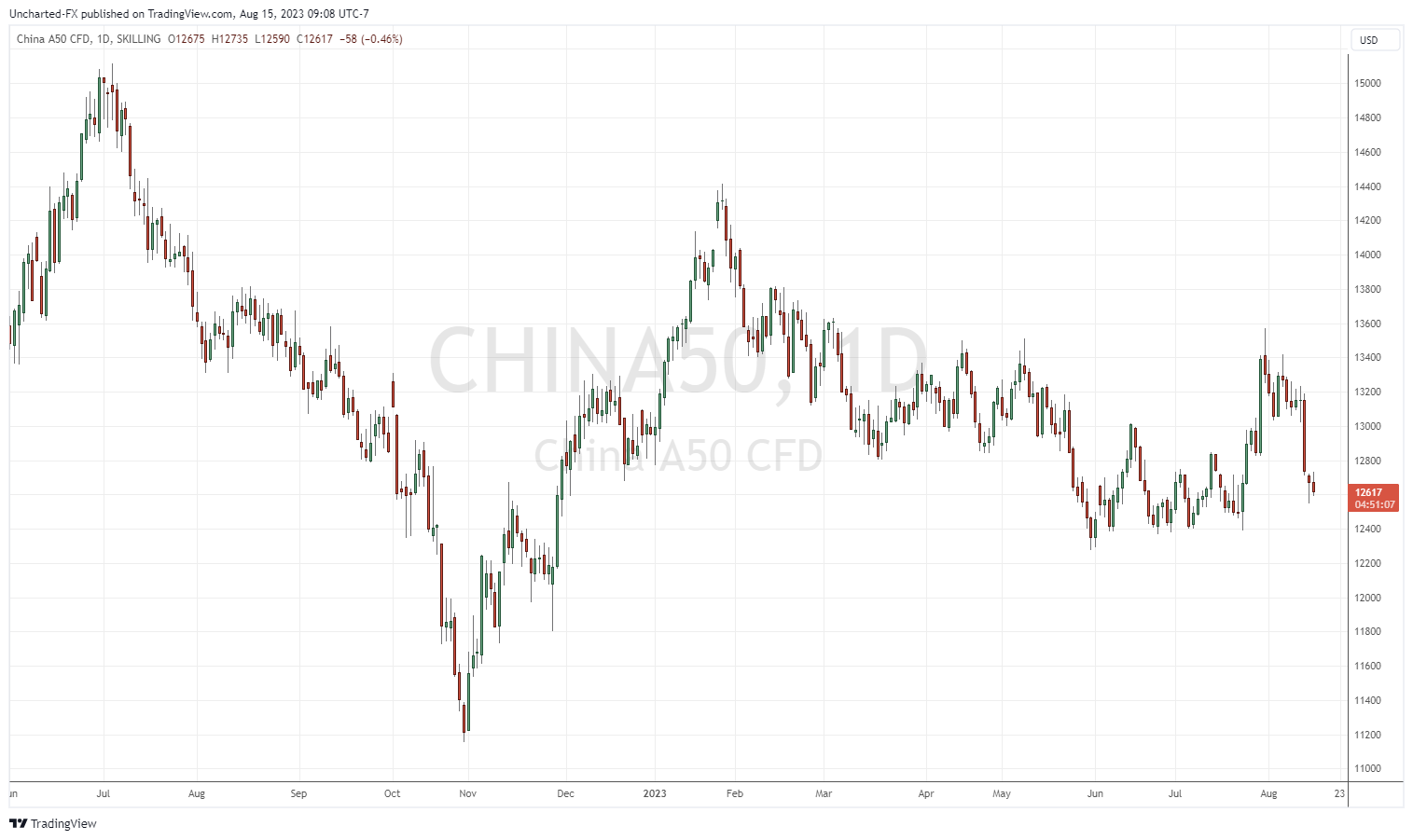Screen dimensions: 1413x840
Task: Click the 12000 price axis label
Action: 1367,598
